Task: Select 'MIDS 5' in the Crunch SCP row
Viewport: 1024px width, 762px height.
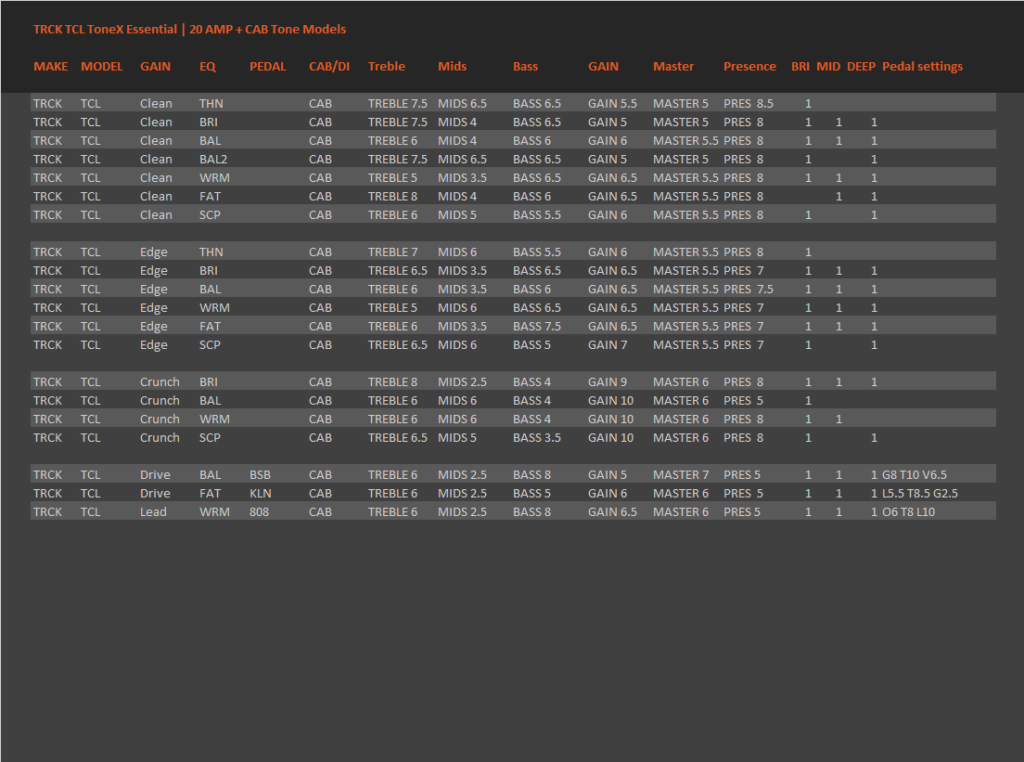Action: 457,437
